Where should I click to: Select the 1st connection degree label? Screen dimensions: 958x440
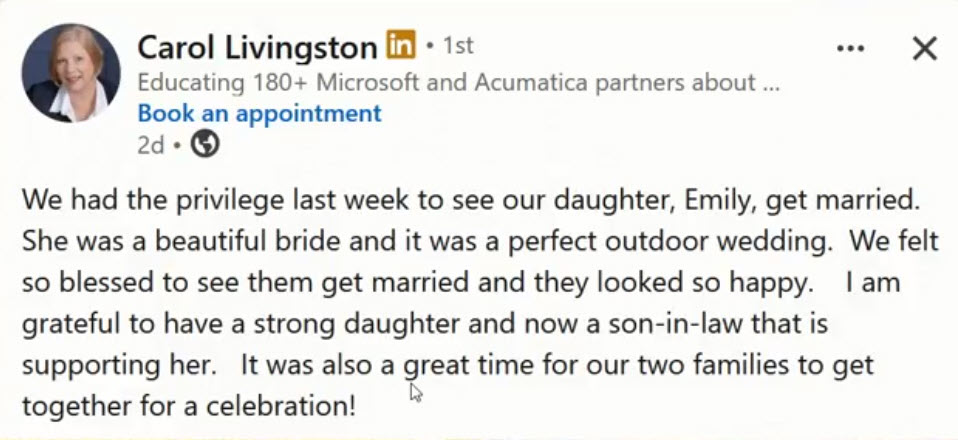pyautogui.click(x=458, y=46)
